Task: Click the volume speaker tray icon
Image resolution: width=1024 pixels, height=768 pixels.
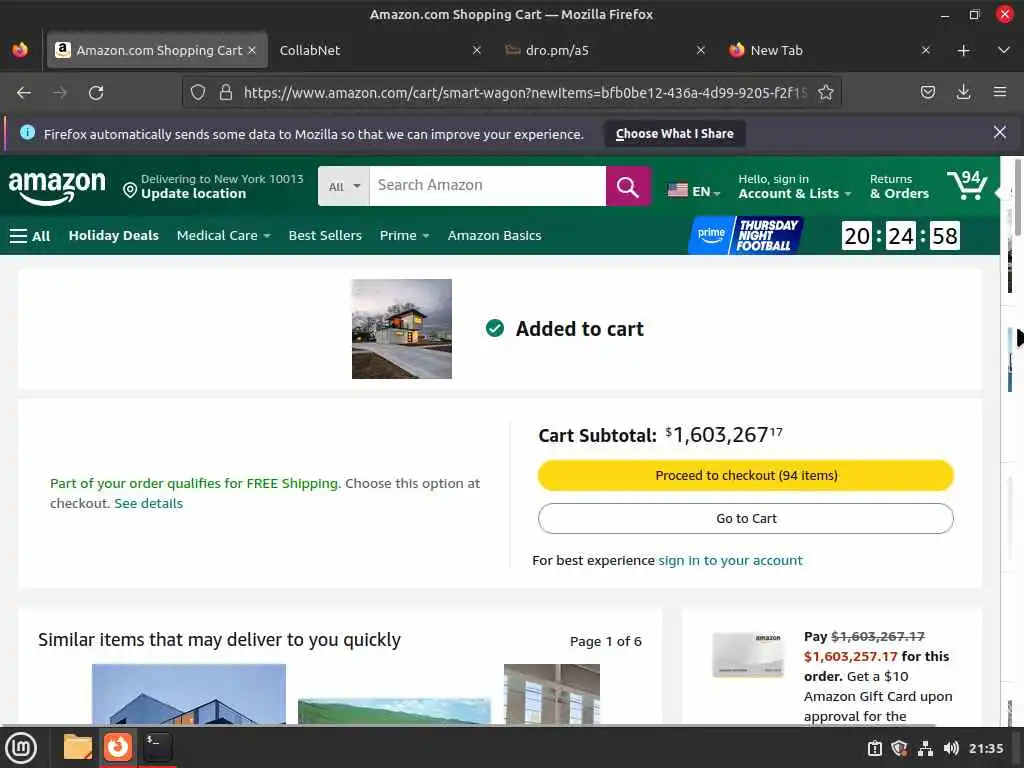Action: tap(951, 748)
